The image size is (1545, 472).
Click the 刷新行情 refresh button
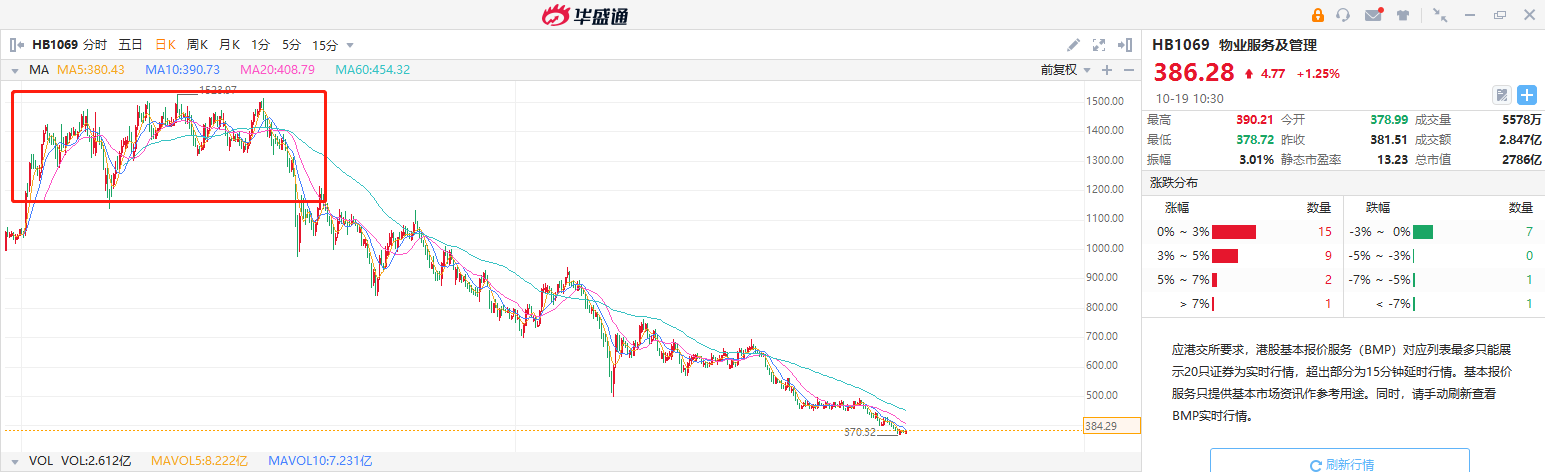(x=1340, y=464)
